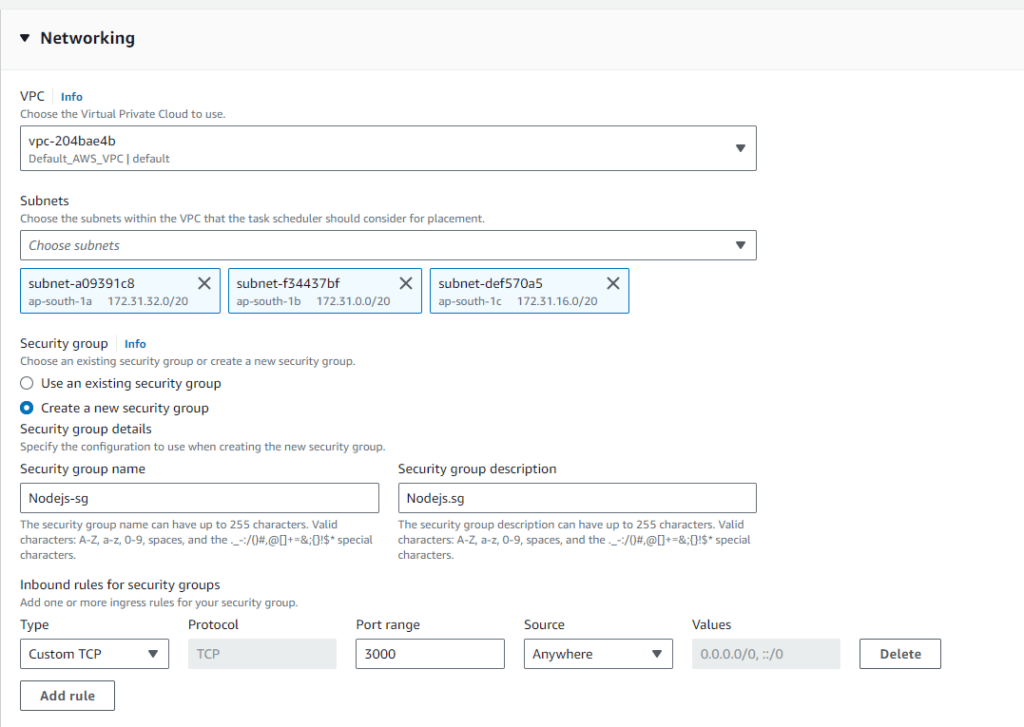Remove the subnet-def570a5 chip with its X icon
The height and width of the screenshot is (727, 1024).
pyautogui.click(x=613, y=283)
